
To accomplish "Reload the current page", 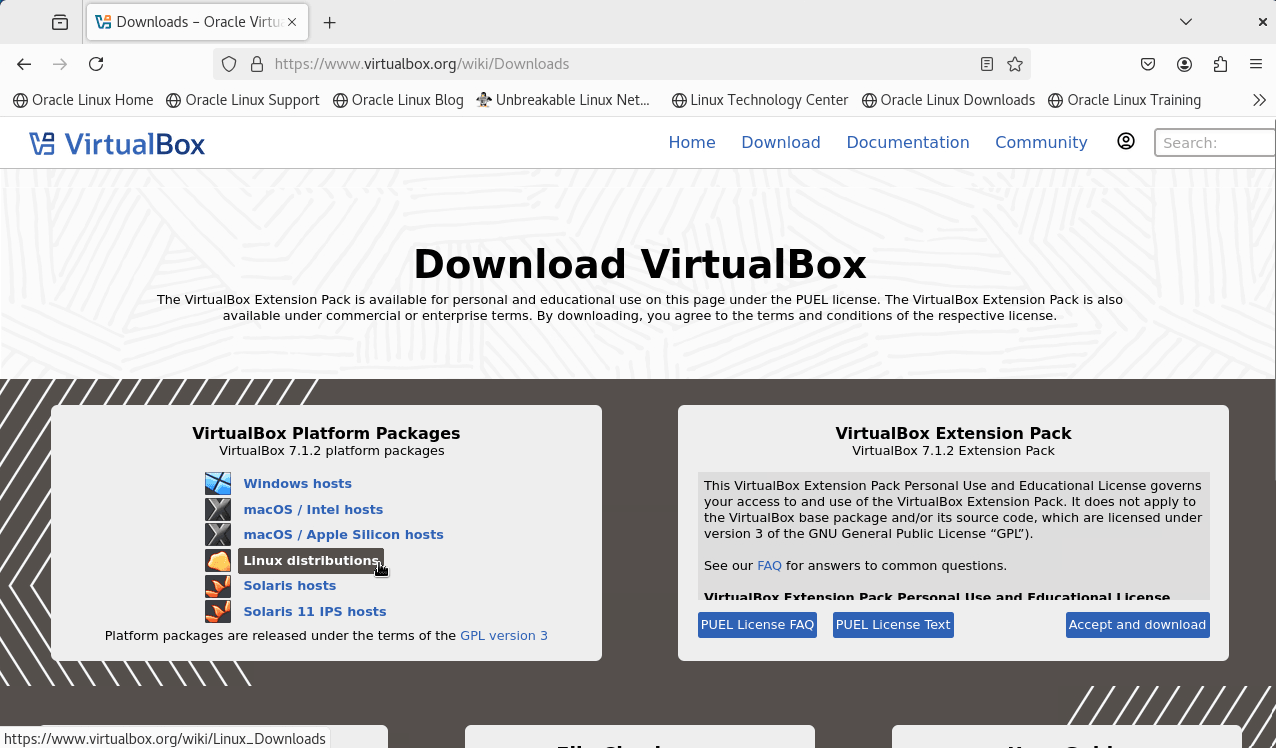I will (96, 64).
